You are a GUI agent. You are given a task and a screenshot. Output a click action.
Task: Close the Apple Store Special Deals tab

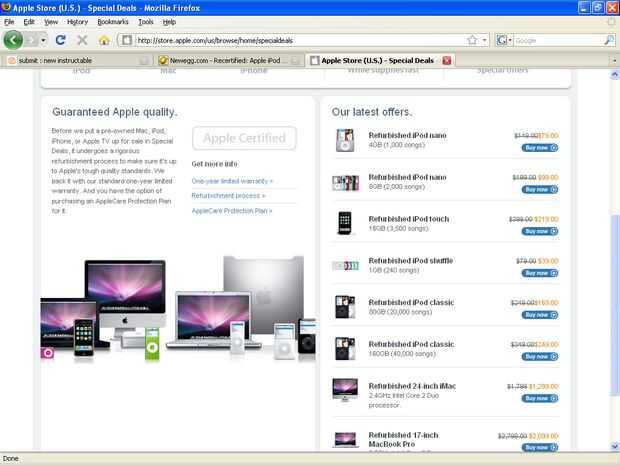(447, 60)
